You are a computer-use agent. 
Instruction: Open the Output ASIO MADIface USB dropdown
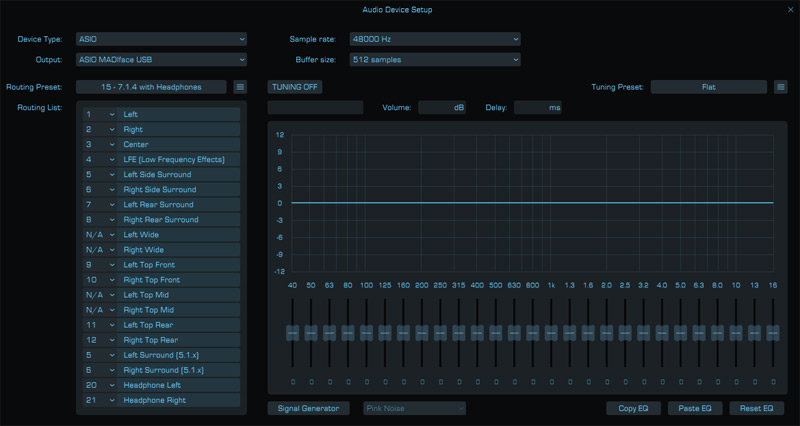(x=161, y=60)
